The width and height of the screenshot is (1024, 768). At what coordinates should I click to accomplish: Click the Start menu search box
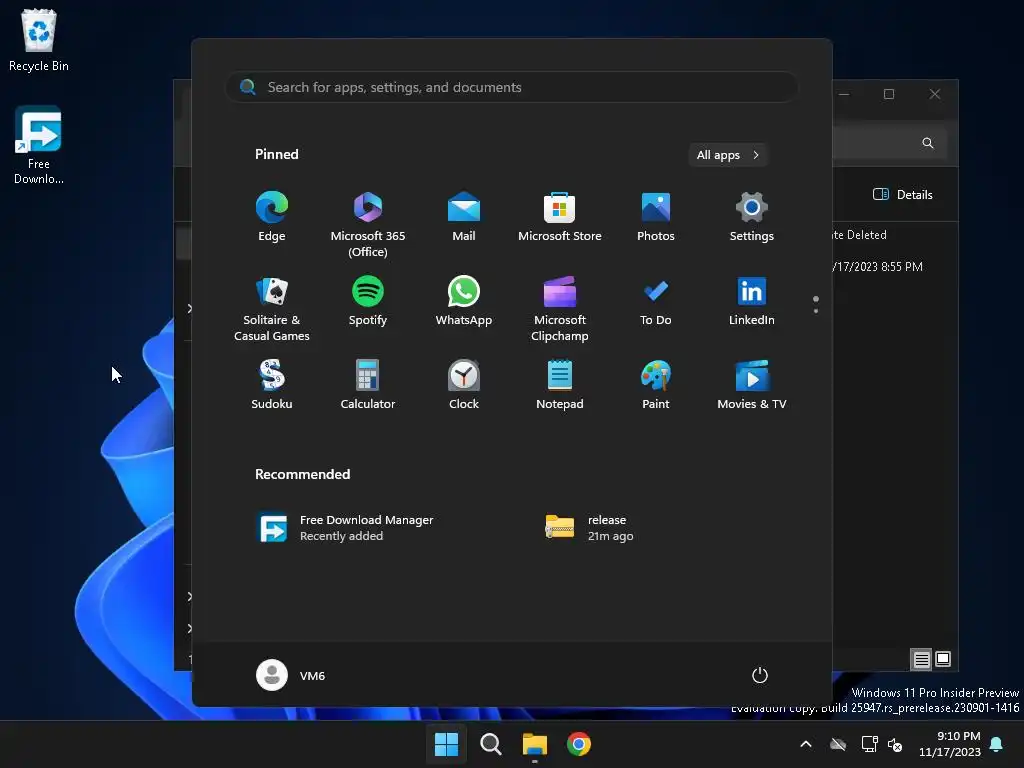[512, 88]
